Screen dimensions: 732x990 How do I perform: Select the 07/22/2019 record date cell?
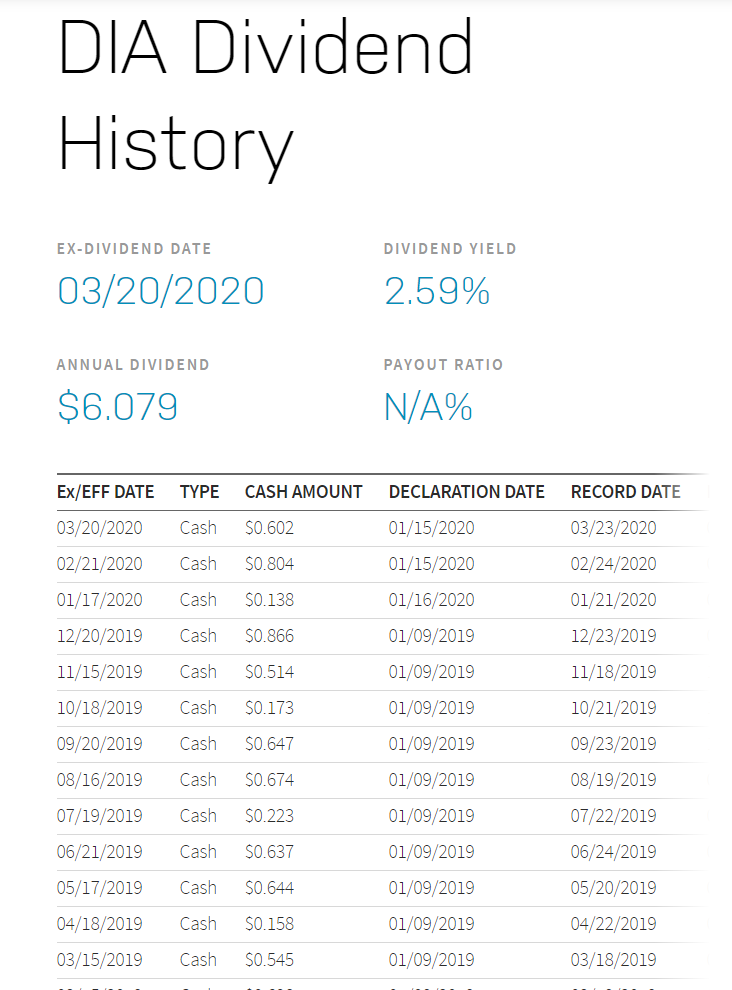613,816
